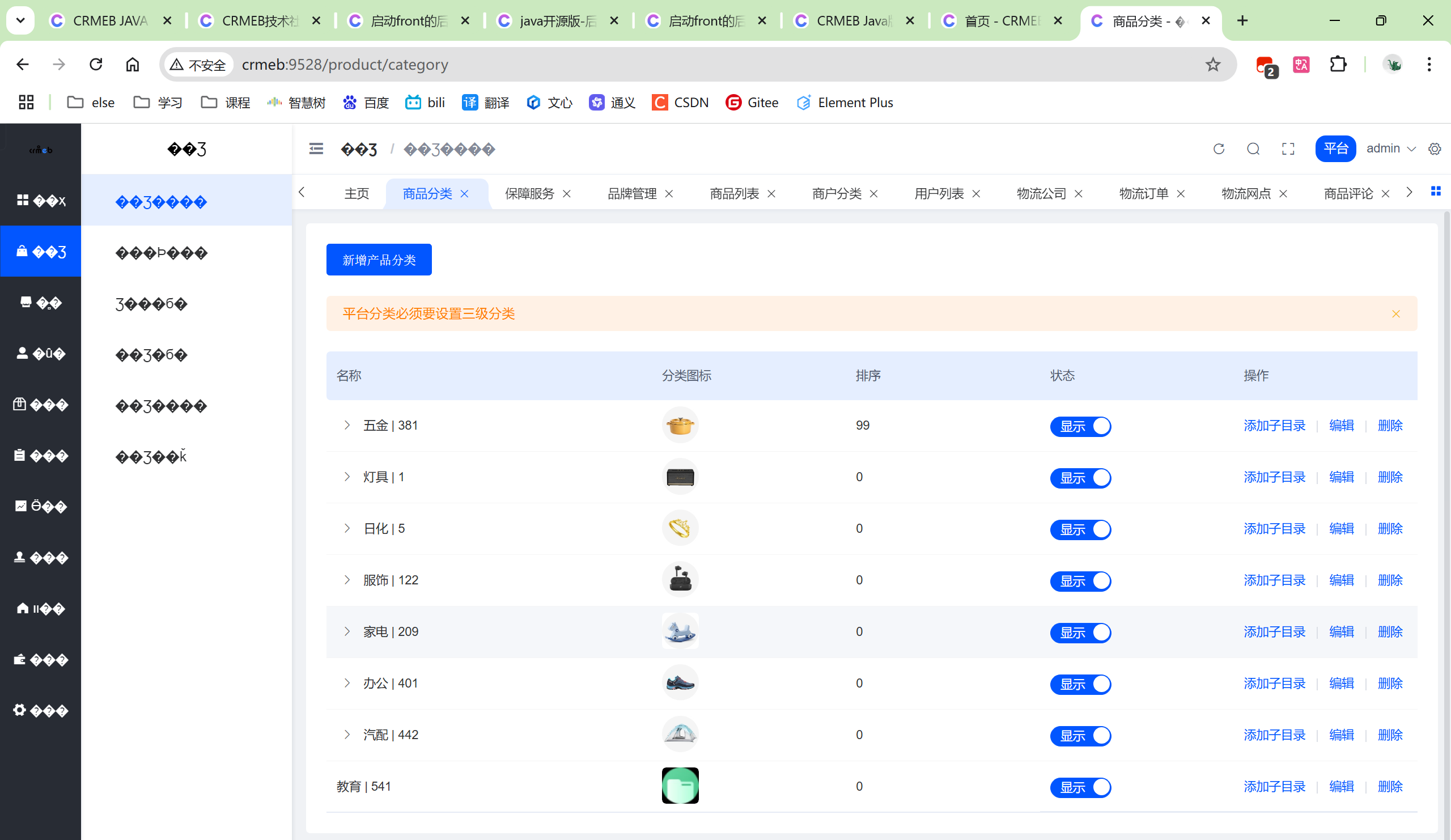Open the gear sidebar item
The width and height of the screenshot is (1451, 840).
pos(40,710)
